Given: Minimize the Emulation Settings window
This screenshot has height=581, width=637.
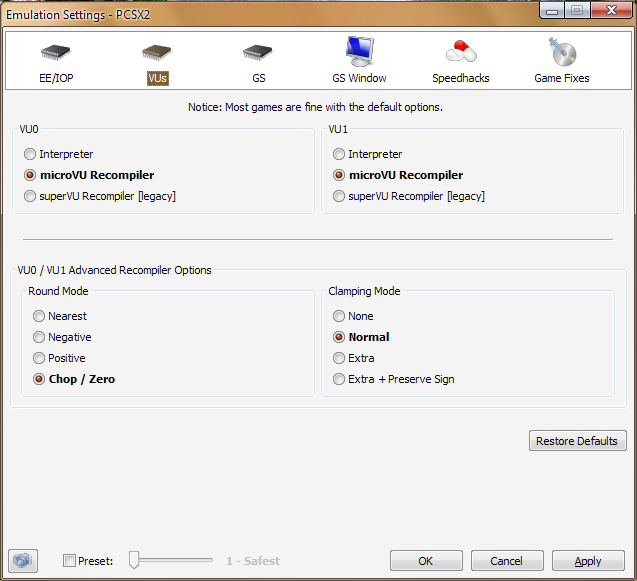Looking at the screenshot, I should pyautogui.click(x=551, y=10).
